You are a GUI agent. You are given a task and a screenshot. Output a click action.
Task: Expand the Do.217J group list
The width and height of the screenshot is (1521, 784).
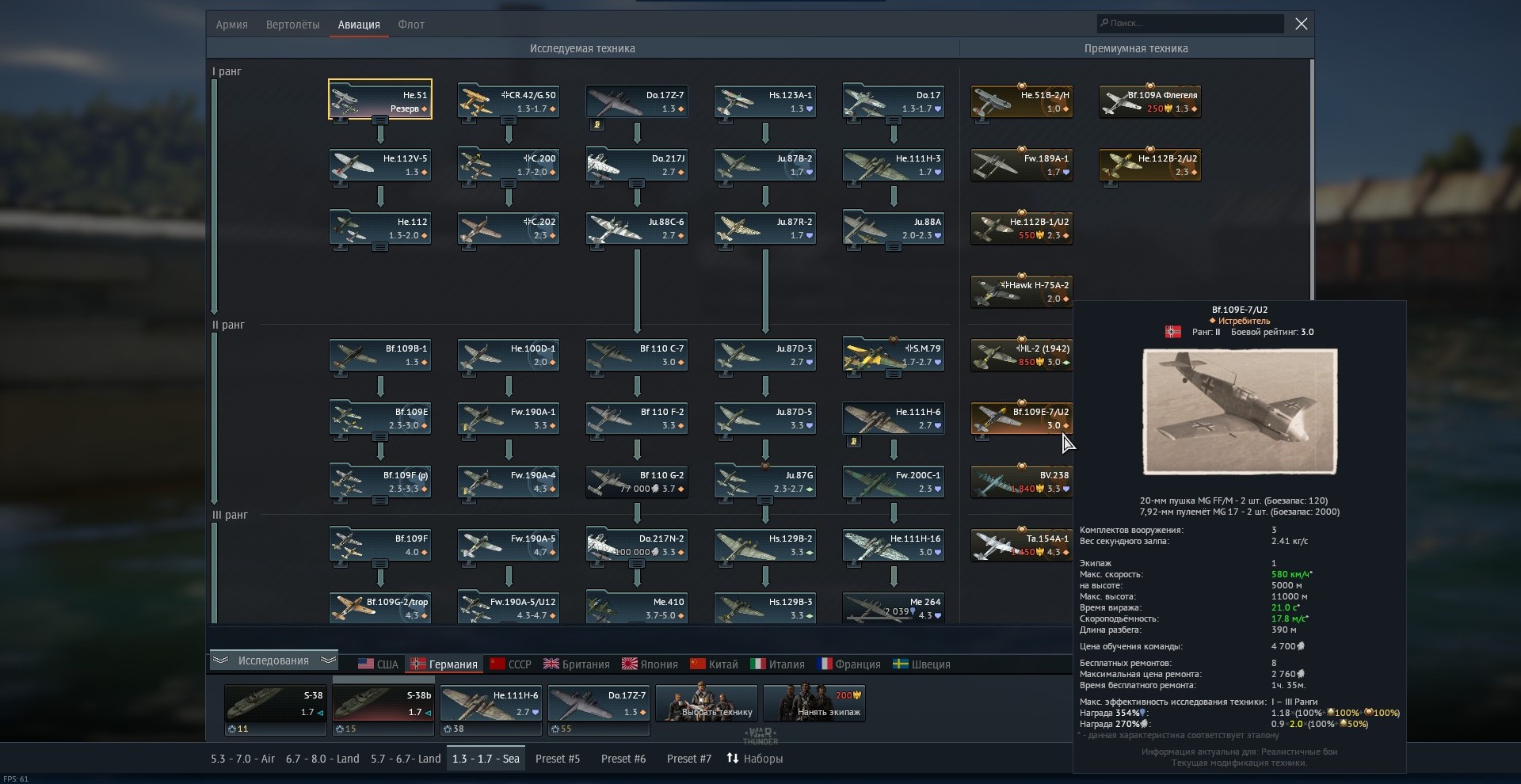637,184
